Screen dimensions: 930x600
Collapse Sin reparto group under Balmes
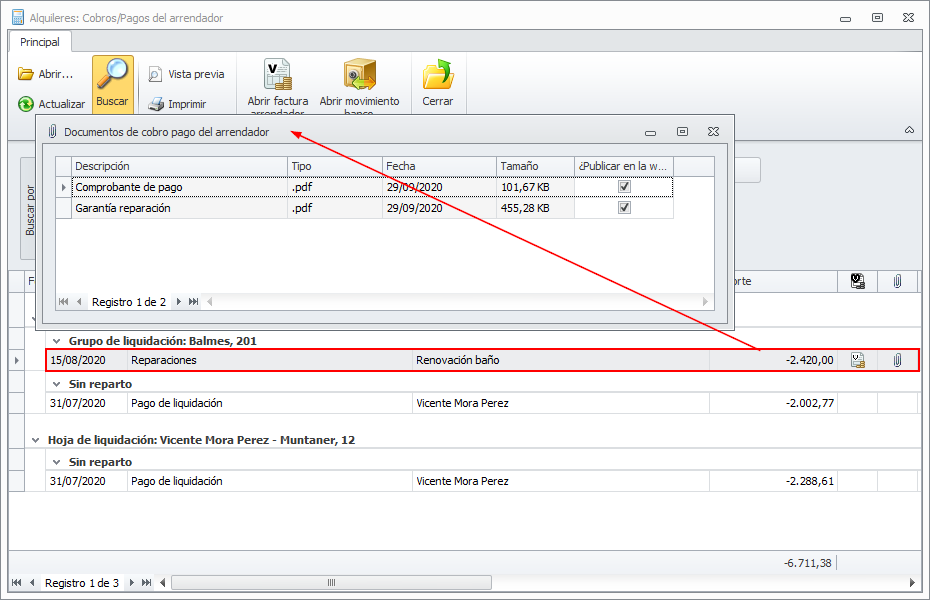point(56,384)
